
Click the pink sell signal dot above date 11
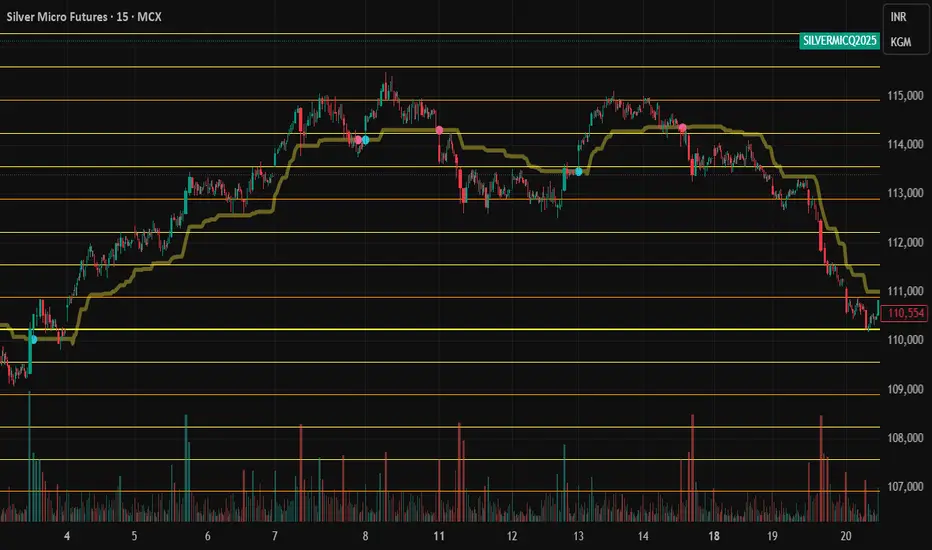[x=439, y=130]
